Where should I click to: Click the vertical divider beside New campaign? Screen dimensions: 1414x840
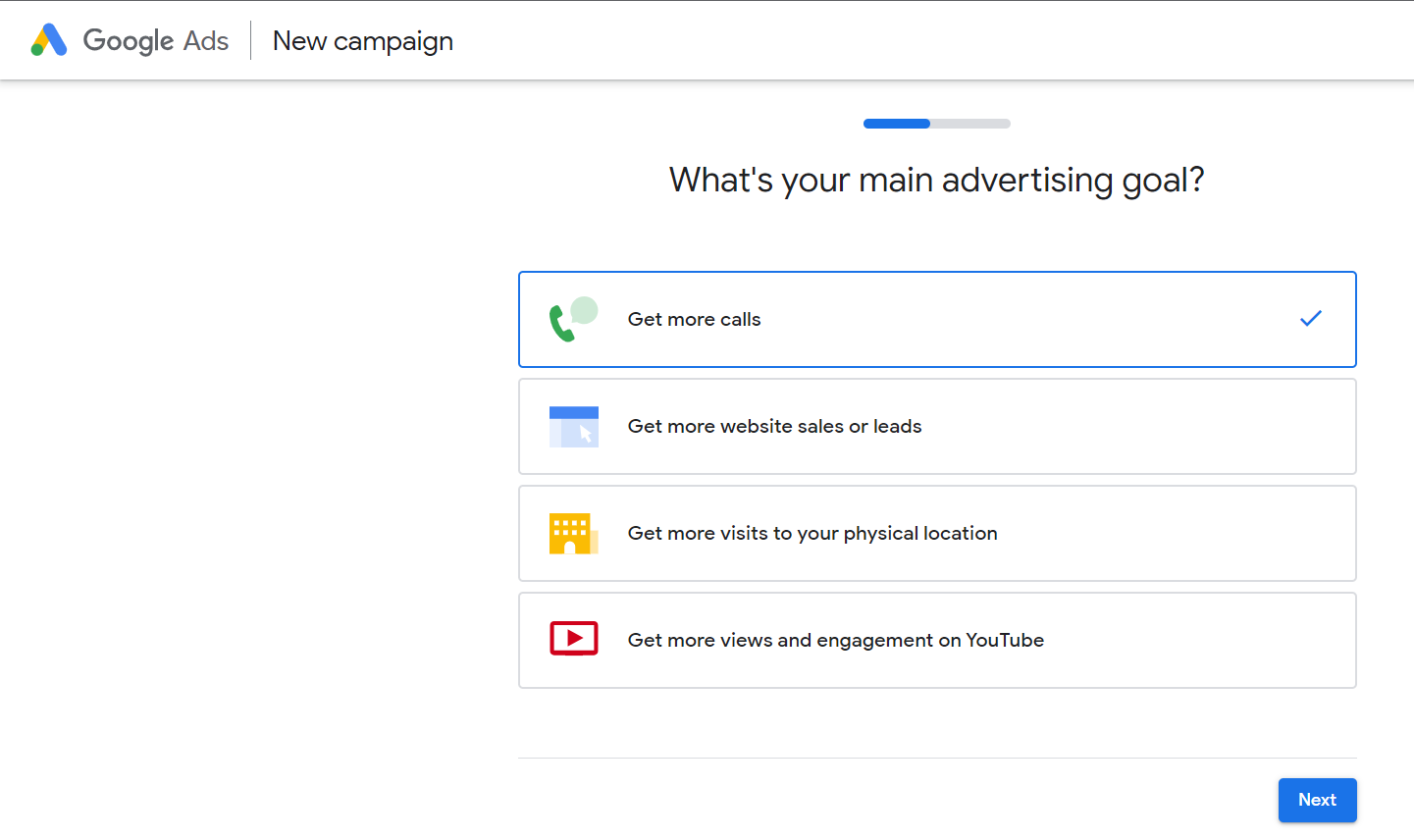[251, 40]
